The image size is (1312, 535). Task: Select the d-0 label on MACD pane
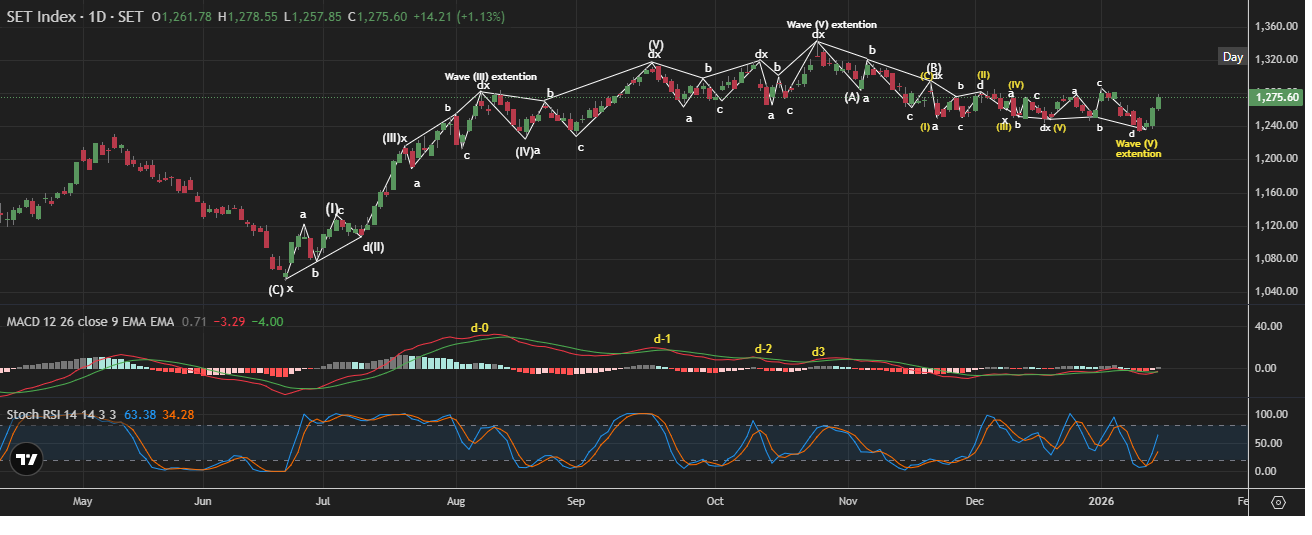click(x=480, y=328)
